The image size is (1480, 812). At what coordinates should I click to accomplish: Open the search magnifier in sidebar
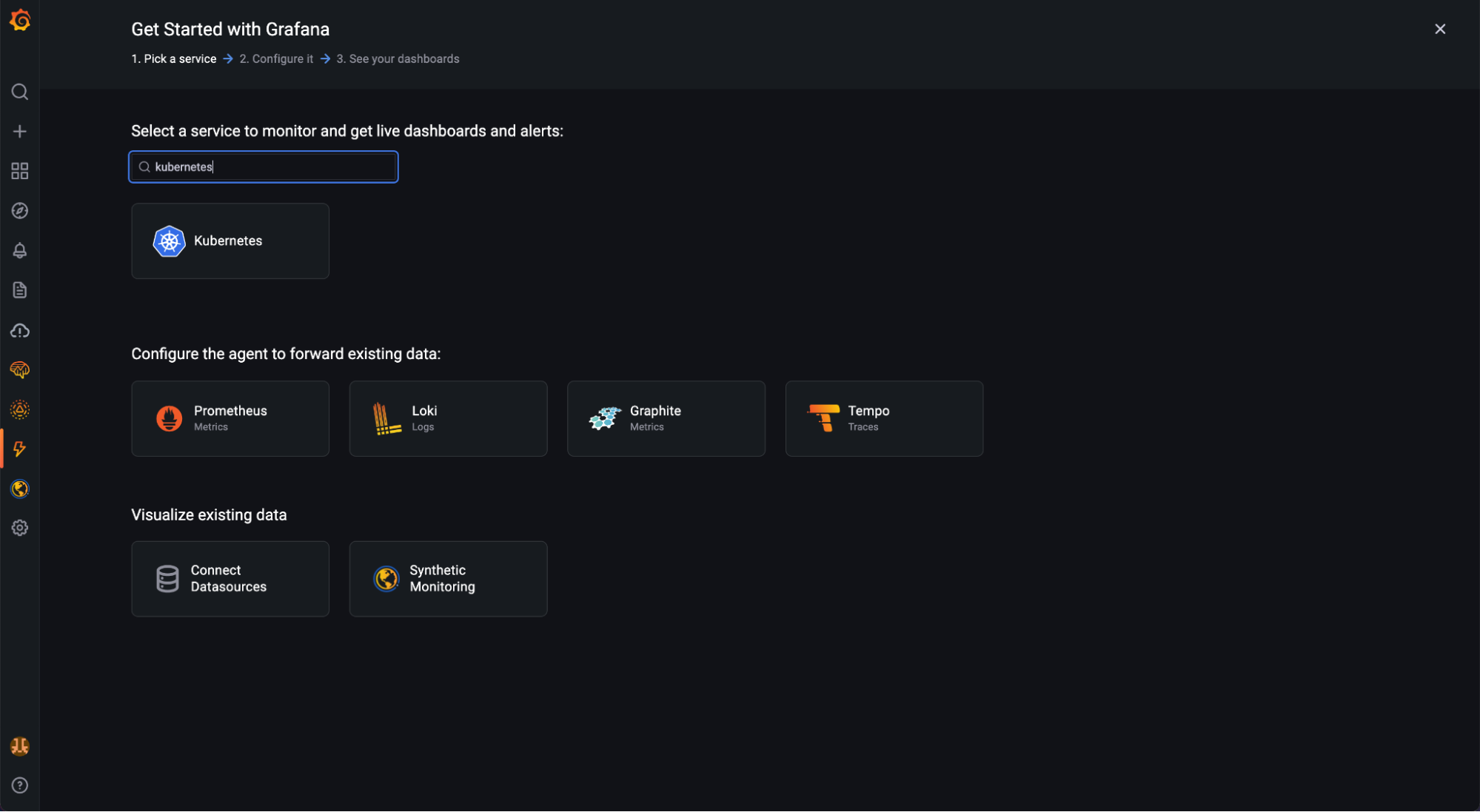pos(20,92)
